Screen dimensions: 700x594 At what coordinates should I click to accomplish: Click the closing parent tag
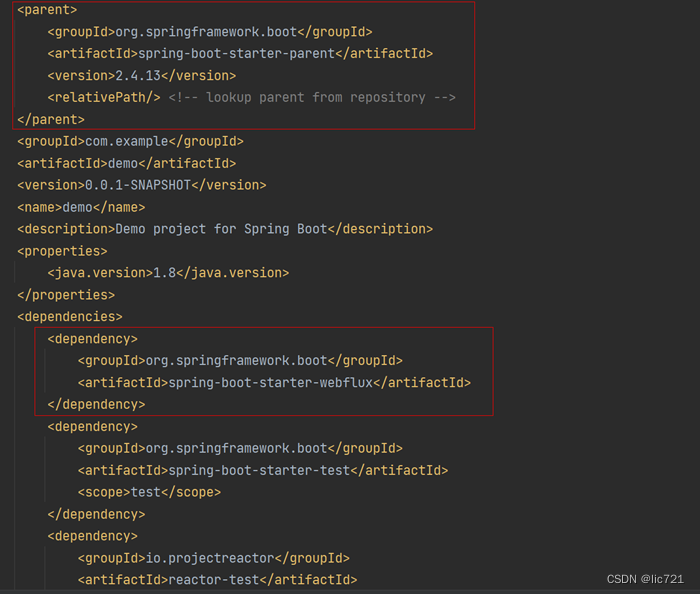(51, 120)
